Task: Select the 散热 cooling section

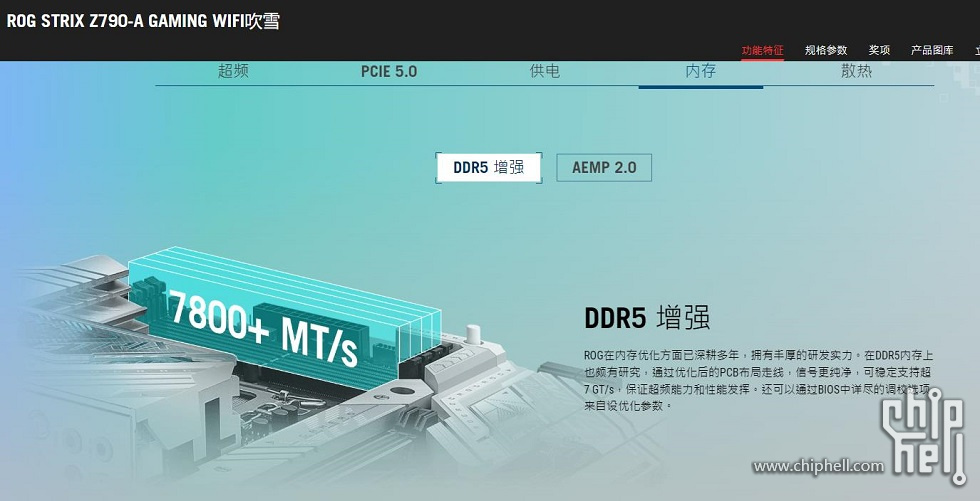Action: click(x=856, y=71)
